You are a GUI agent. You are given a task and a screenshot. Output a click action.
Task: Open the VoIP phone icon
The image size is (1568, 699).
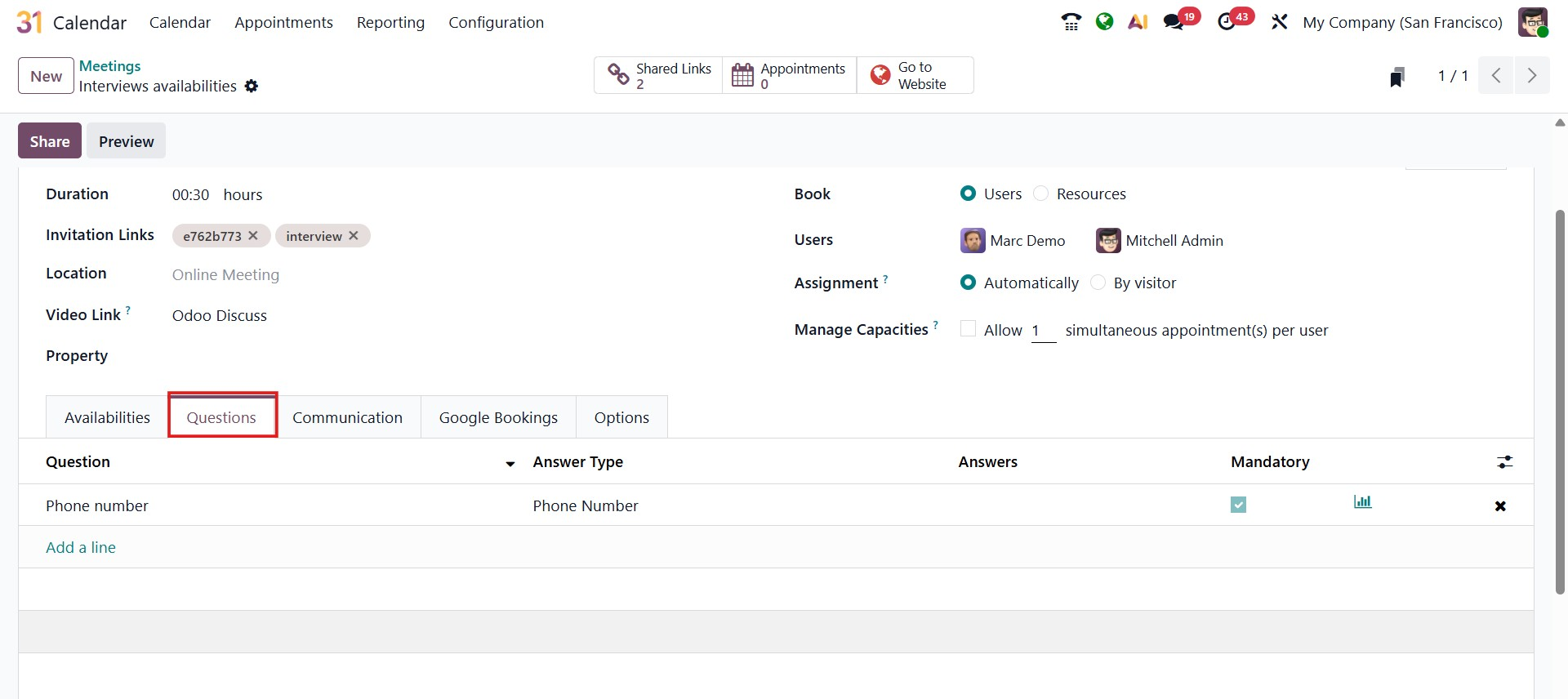pos(1071,22)
